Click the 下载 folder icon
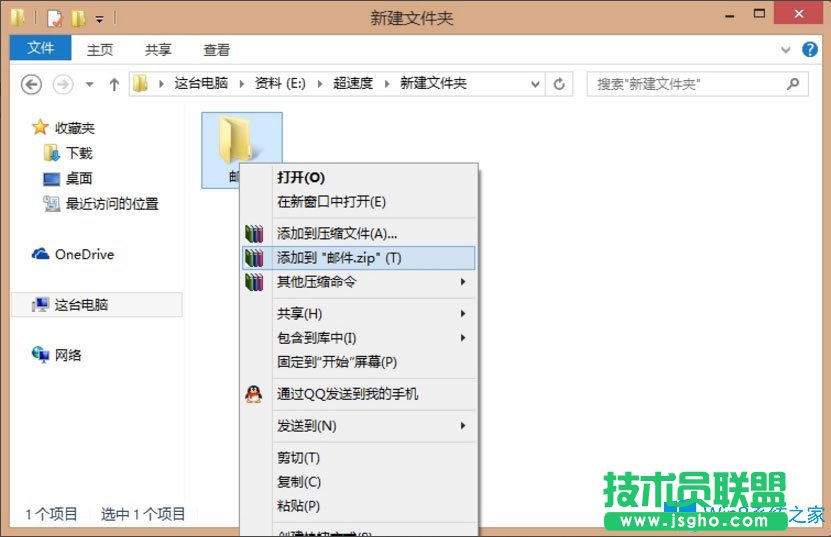Screen dimensions: 831x537 [51, 153]
